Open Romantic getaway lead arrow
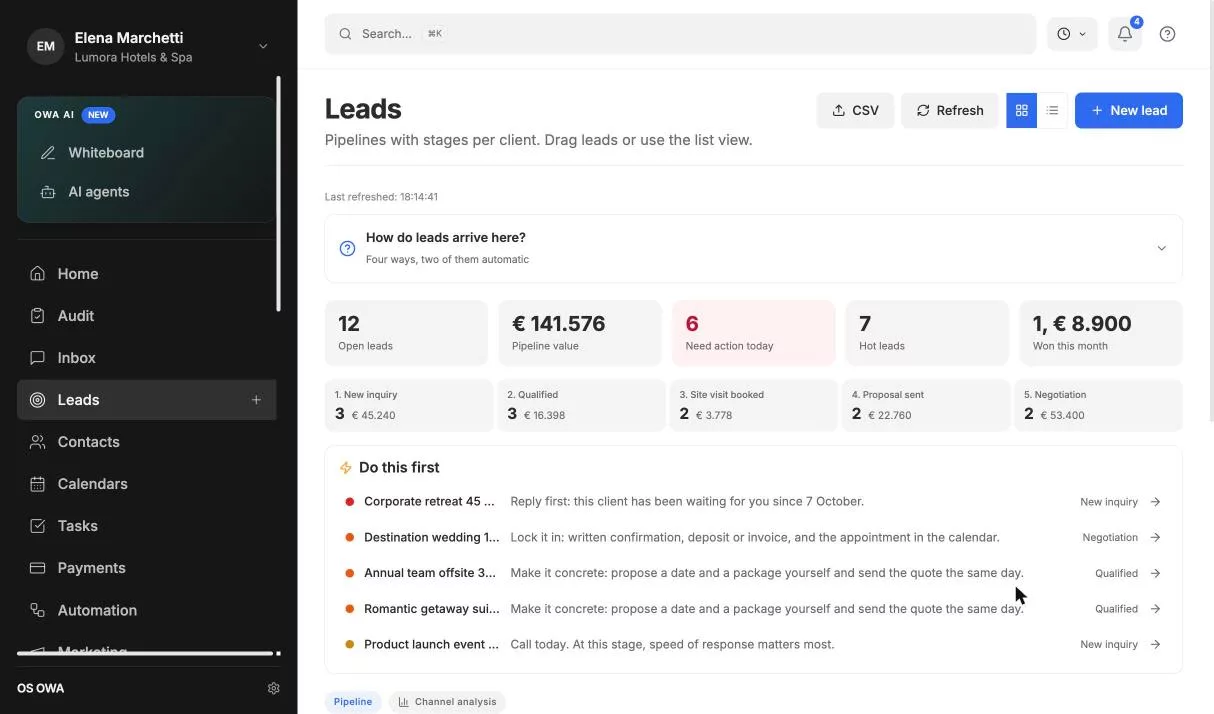The image size is (1214, 714). tap(1155, 609)
